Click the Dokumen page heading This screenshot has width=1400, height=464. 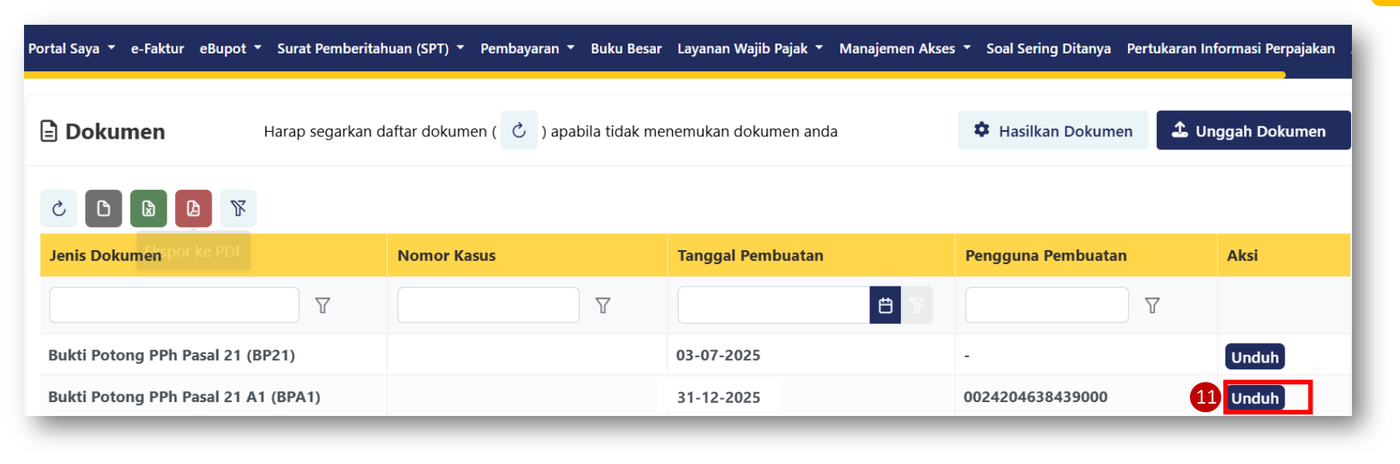(102, 131)
